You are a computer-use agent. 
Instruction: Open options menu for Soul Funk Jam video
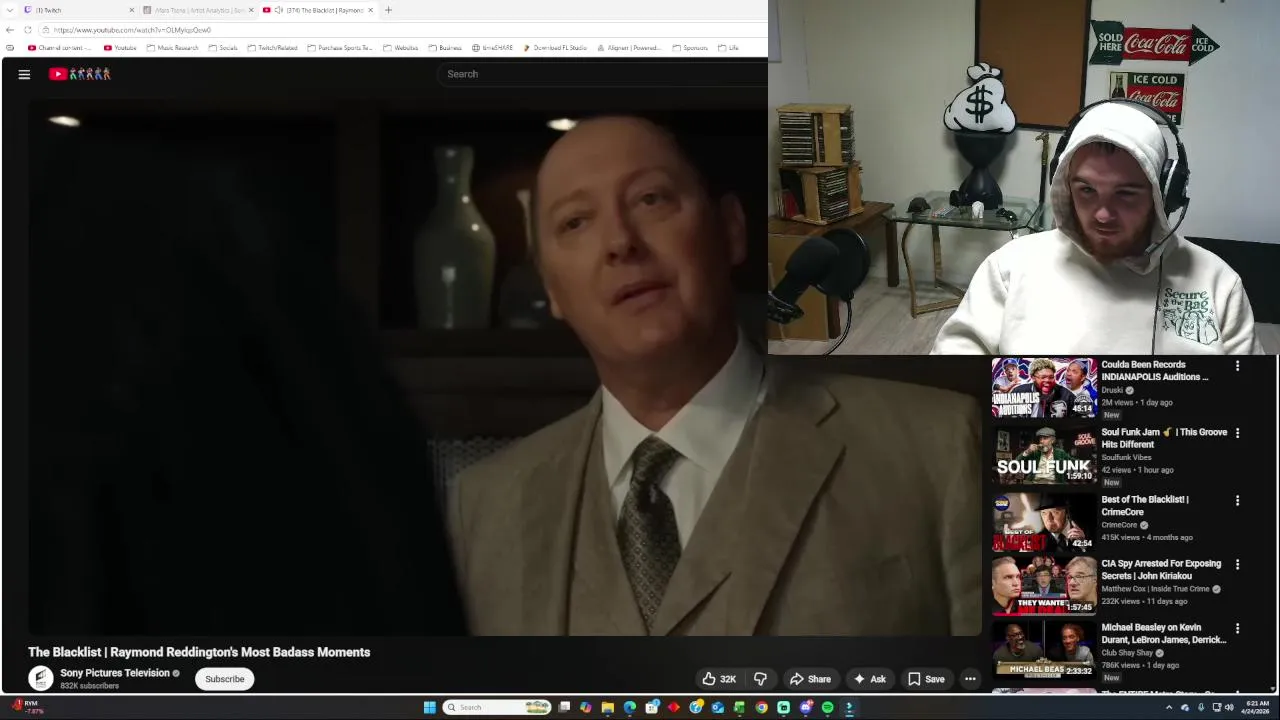click(1237, 433)
